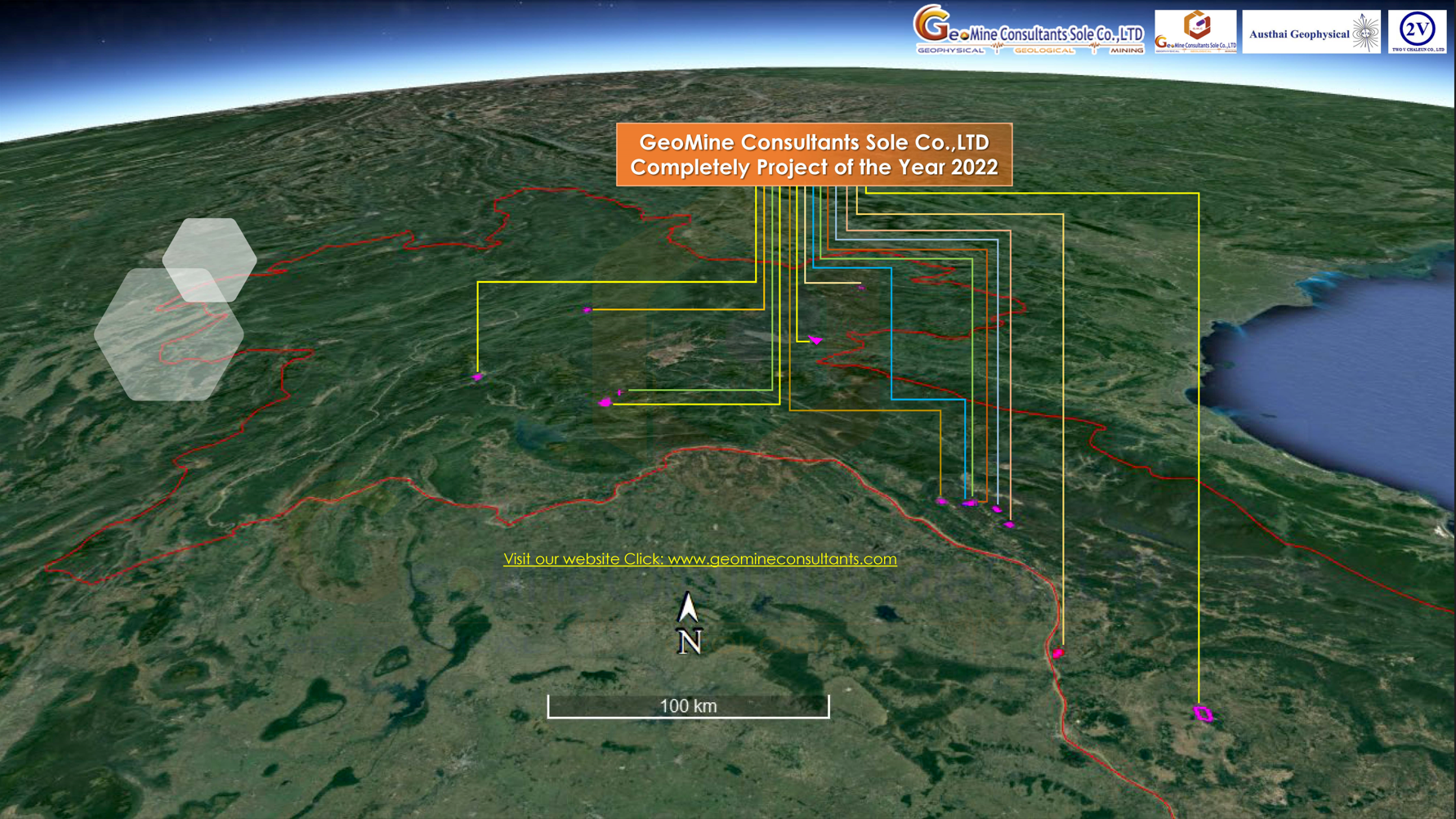Open the geomineconsultants.com website link
Image resolution: width=1456 pixels, height=819 pixels.
699,559
